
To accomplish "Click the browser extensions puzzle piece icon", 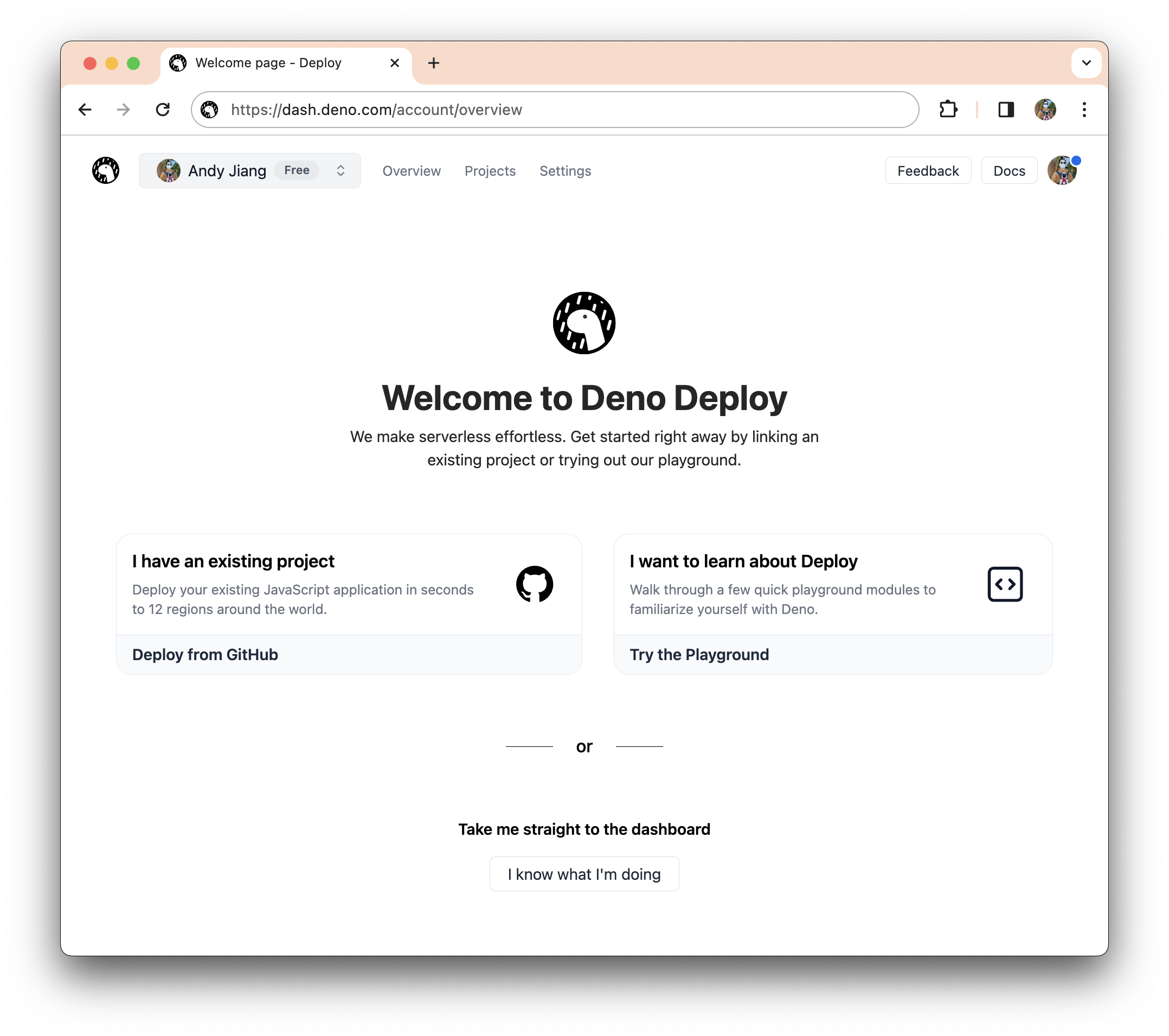I will 949,109.
